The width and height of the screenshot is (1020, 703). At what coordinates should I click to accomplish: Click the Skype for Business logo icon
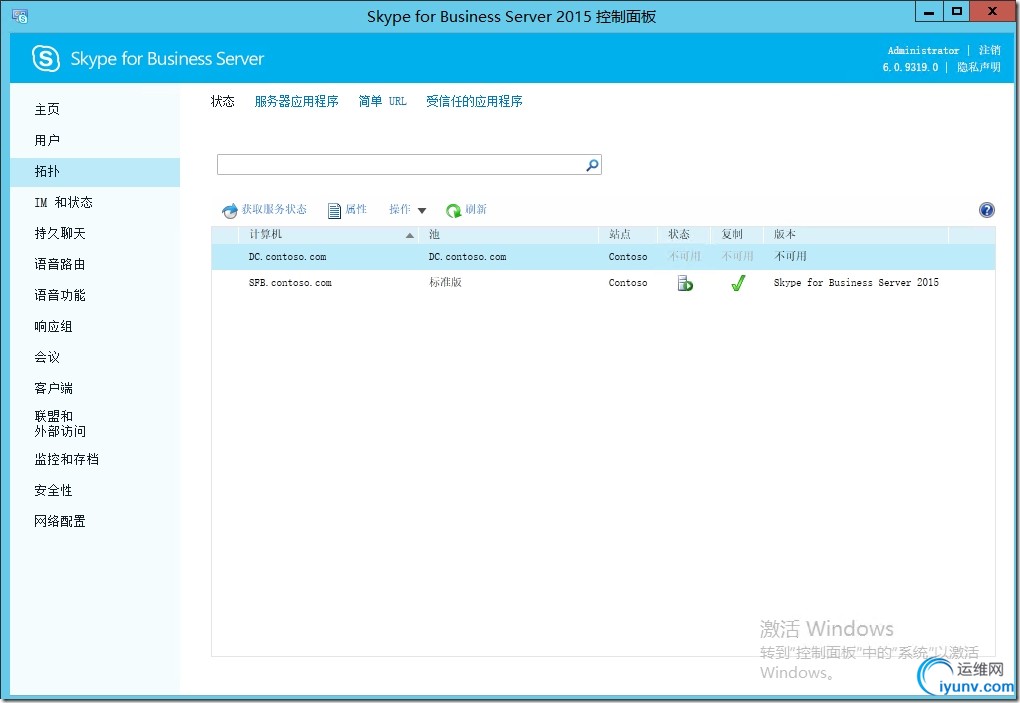46,59
